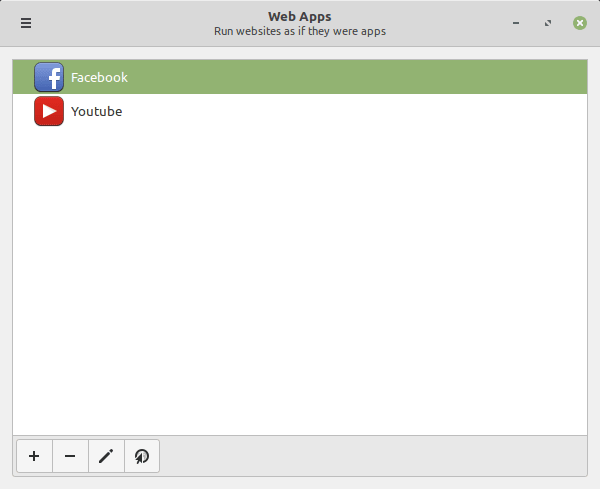Edit selected web app with pencil icon
This screenshot has height=489, width=600.
point(106,456)
